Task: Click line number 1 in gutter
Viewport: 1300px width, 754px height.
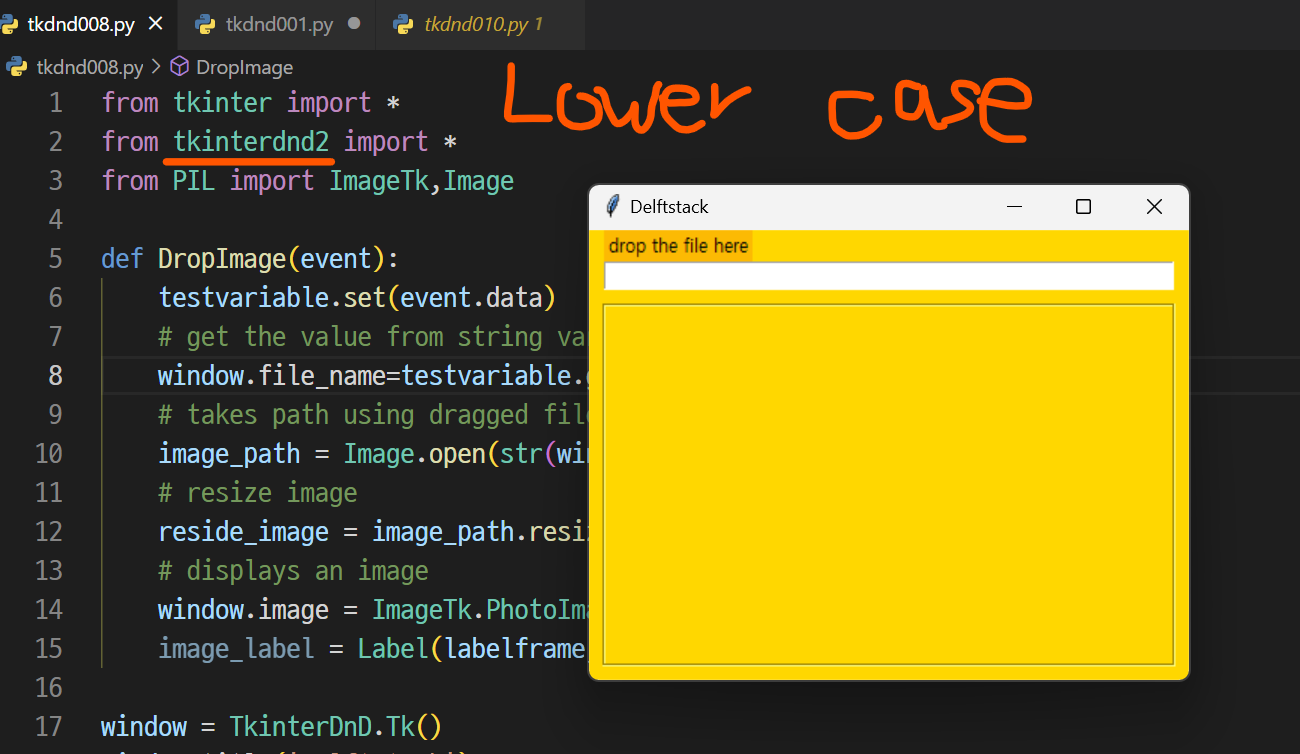Action: [x=56, y=103]
